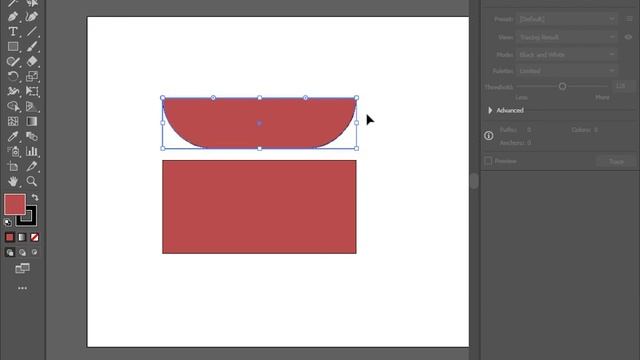Viewport: 640px width, 360px height.
Task: Select the Zoom tool
Action: pos(31,181)
